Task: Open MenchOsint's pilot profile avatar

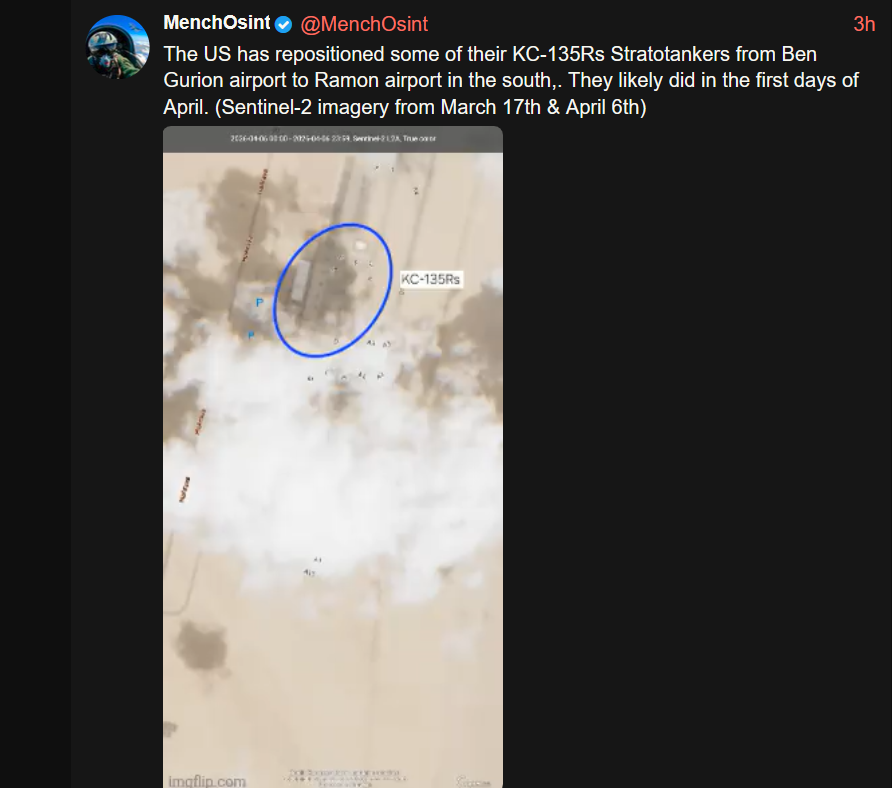Action: [118, 47]
